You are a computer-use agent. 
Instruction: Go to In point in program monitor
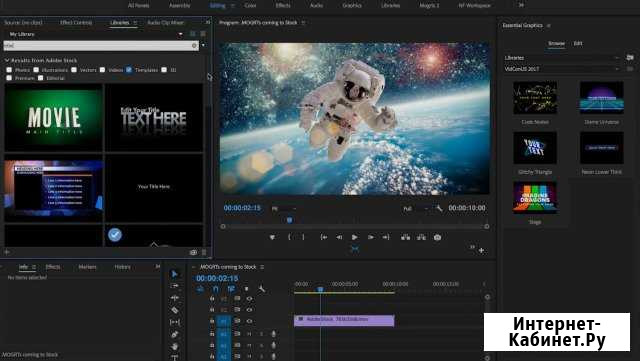(324, 237)
